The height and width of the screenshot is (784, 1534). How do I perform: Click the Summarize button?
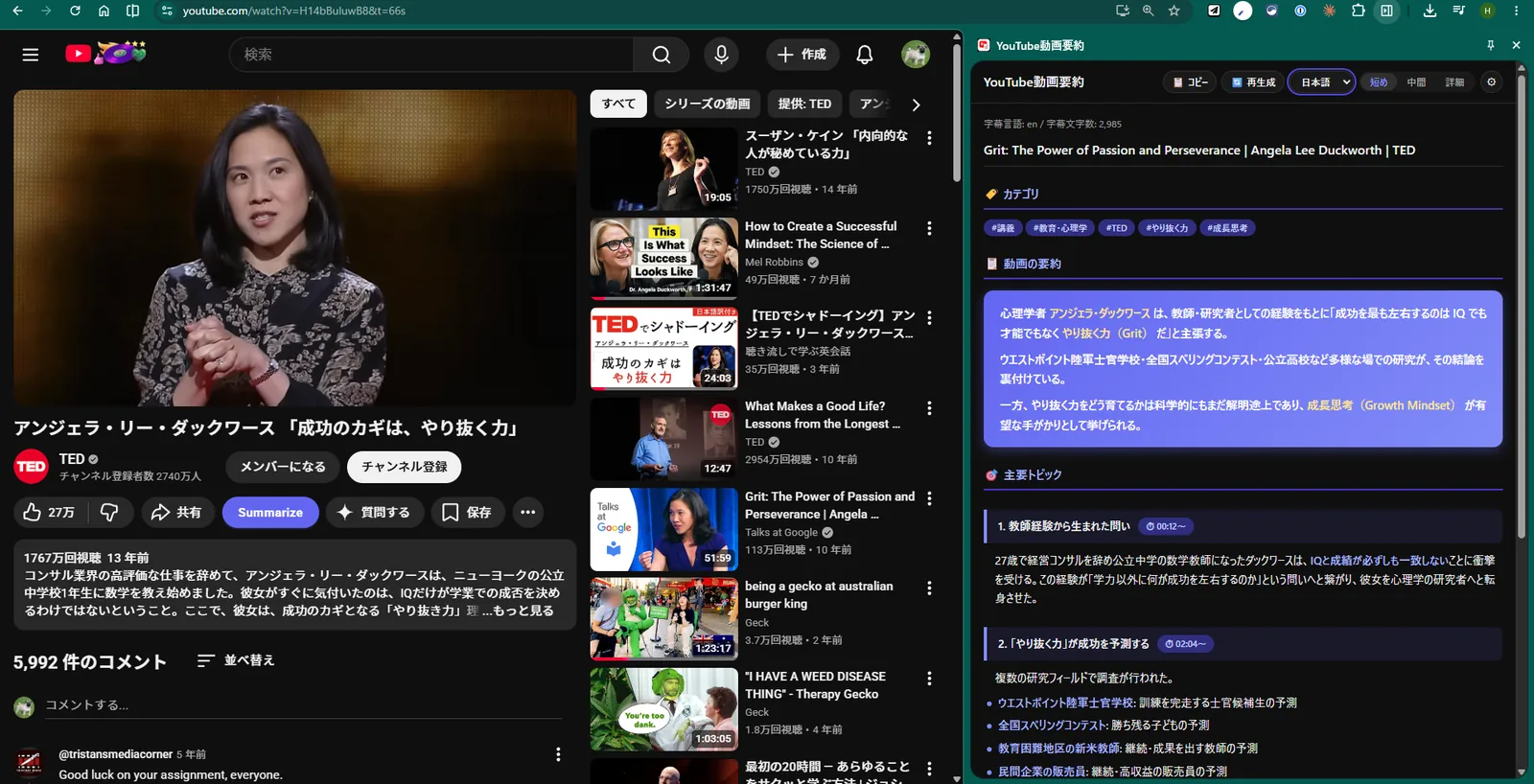coord(270,513)
